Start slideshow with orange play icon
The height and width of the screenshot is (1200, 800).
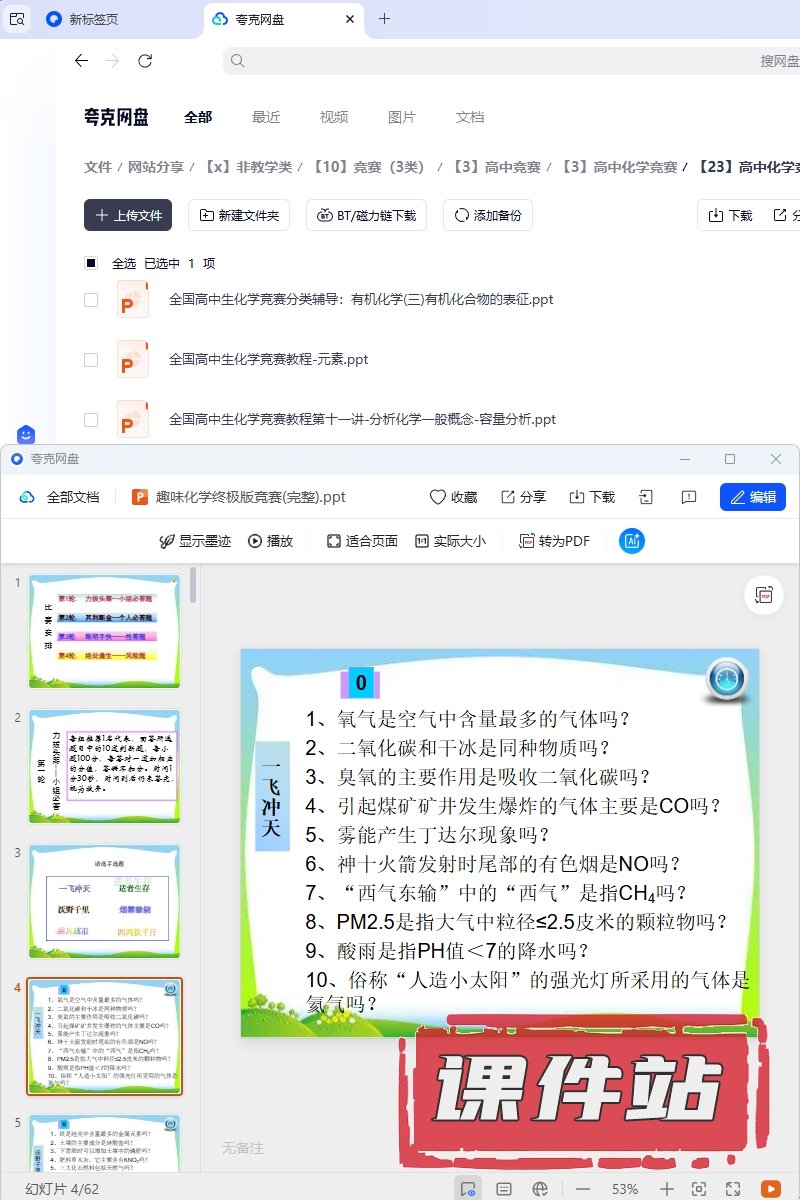[770, 1189]
